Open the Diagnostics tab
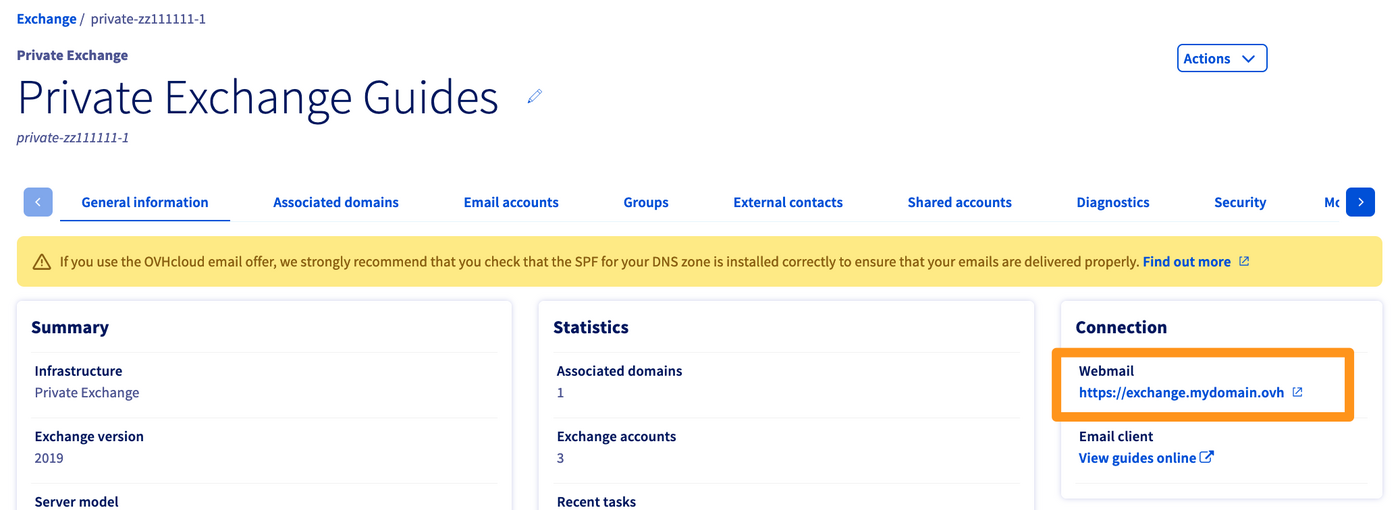The height and width of the screenshot is (510, 1400). point(1113,202)
